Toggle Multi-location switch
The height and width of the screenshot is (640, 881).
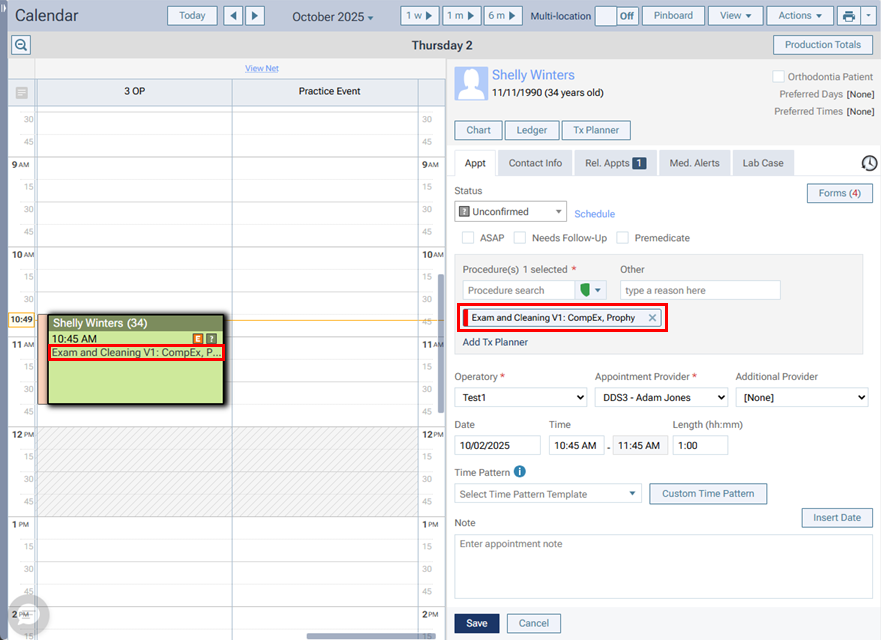tap(616, 16)
